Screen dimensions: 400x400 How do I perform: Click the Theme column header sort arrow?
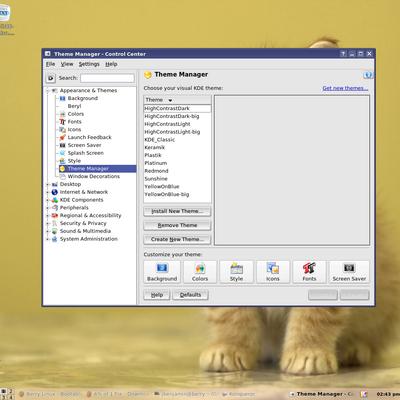pyautogui.click(x=170, y=100)
